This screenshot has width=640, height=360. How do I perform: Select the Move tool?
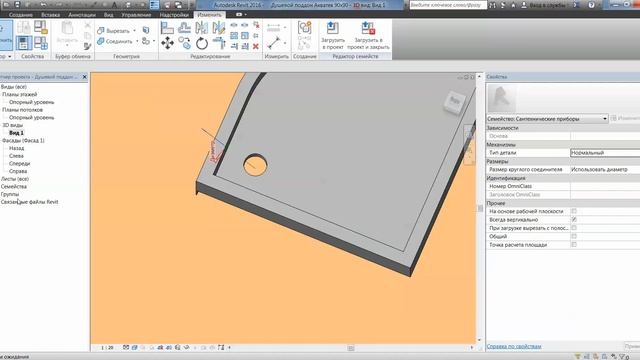167,43
